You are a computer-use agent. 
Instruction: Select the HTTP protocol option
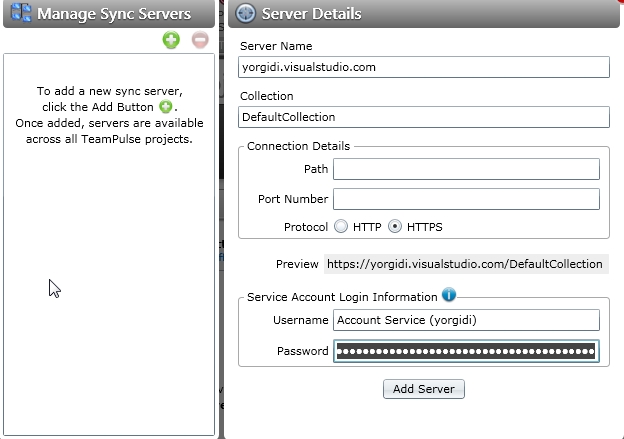pos(341,227)
